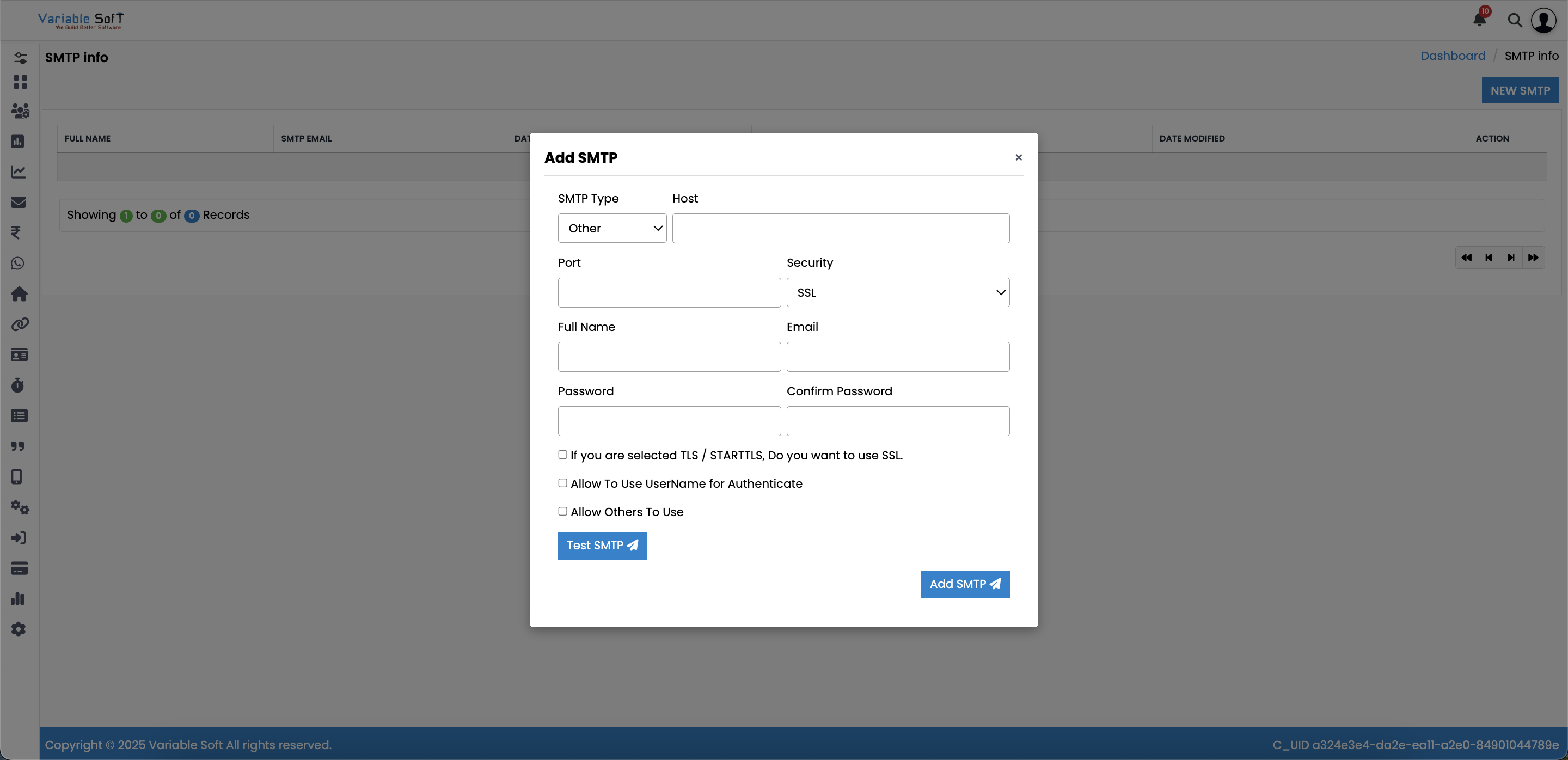Expand the Security dropdown set to SSL
1568x760 pixels.
898,292
